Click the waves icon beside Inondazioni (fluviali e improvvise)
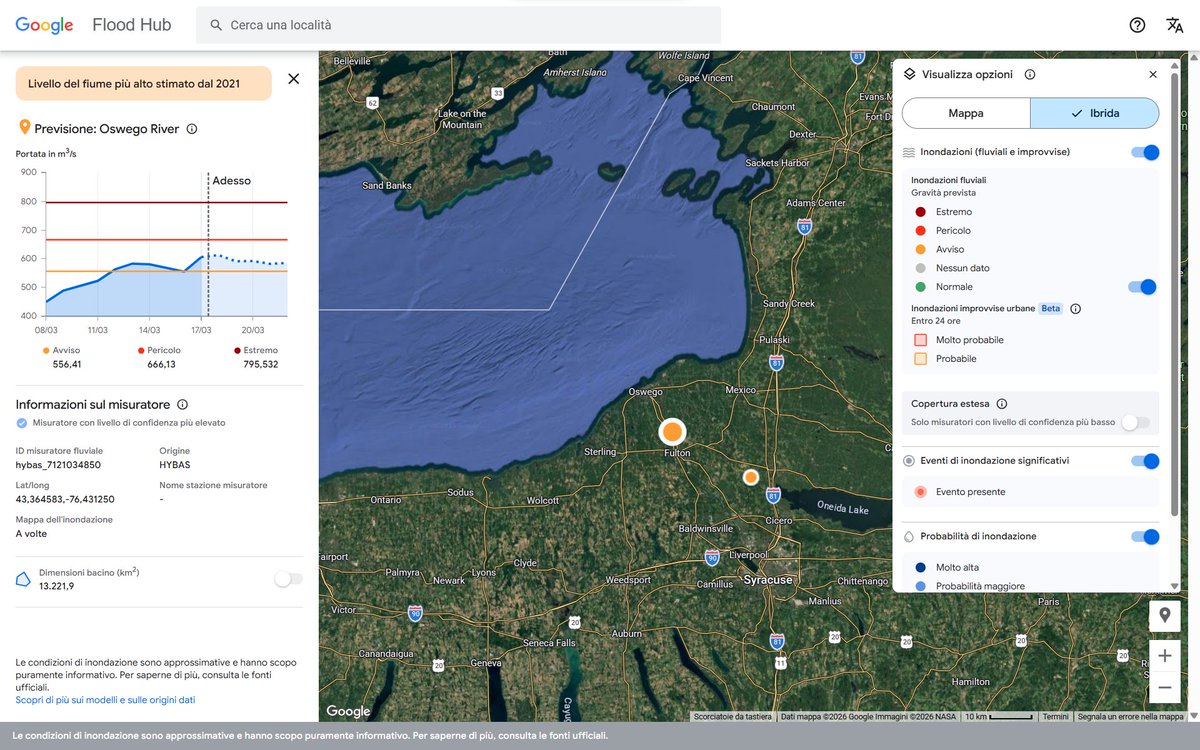The height and width of the screenshot is (750, 1200). 909,152
